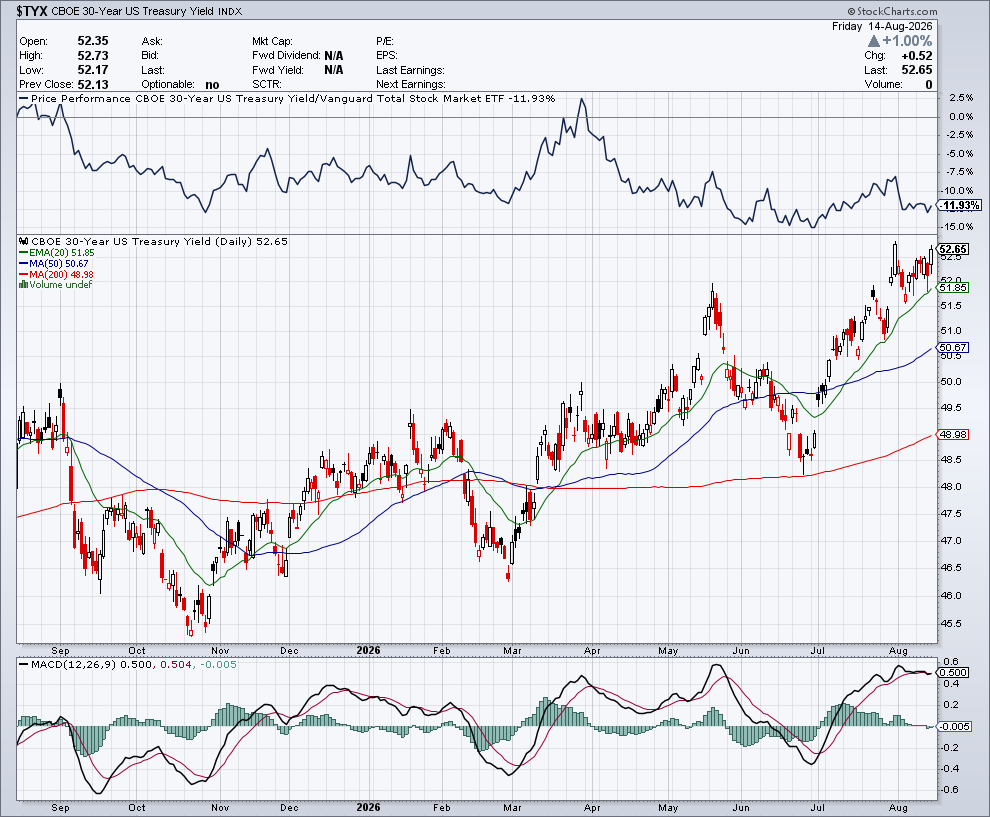
Task: Click the 48.98 MA tag on right axis
Action: [953, 434]
